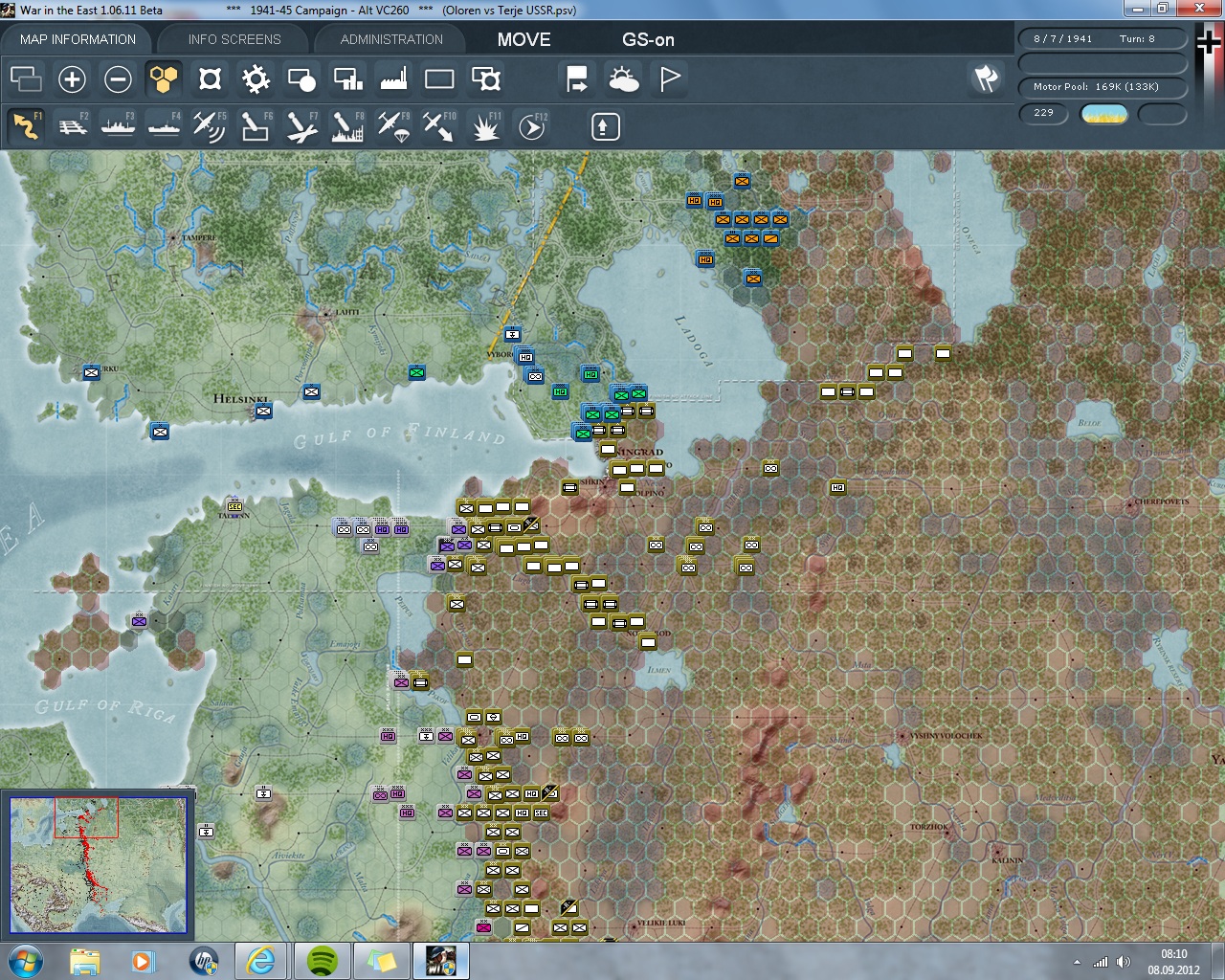Click the date and Turn 8 field

tap(1102, 38)
